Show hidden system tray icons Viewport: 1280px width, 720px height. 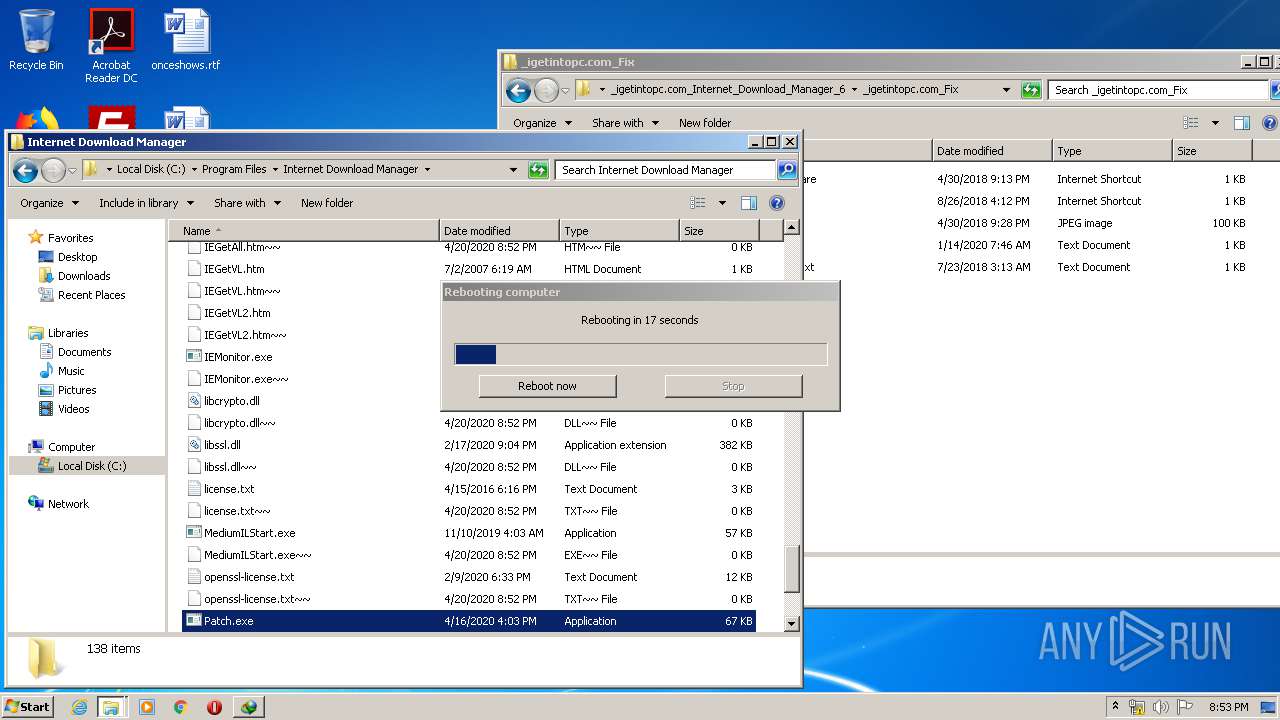click(1115, 707)
